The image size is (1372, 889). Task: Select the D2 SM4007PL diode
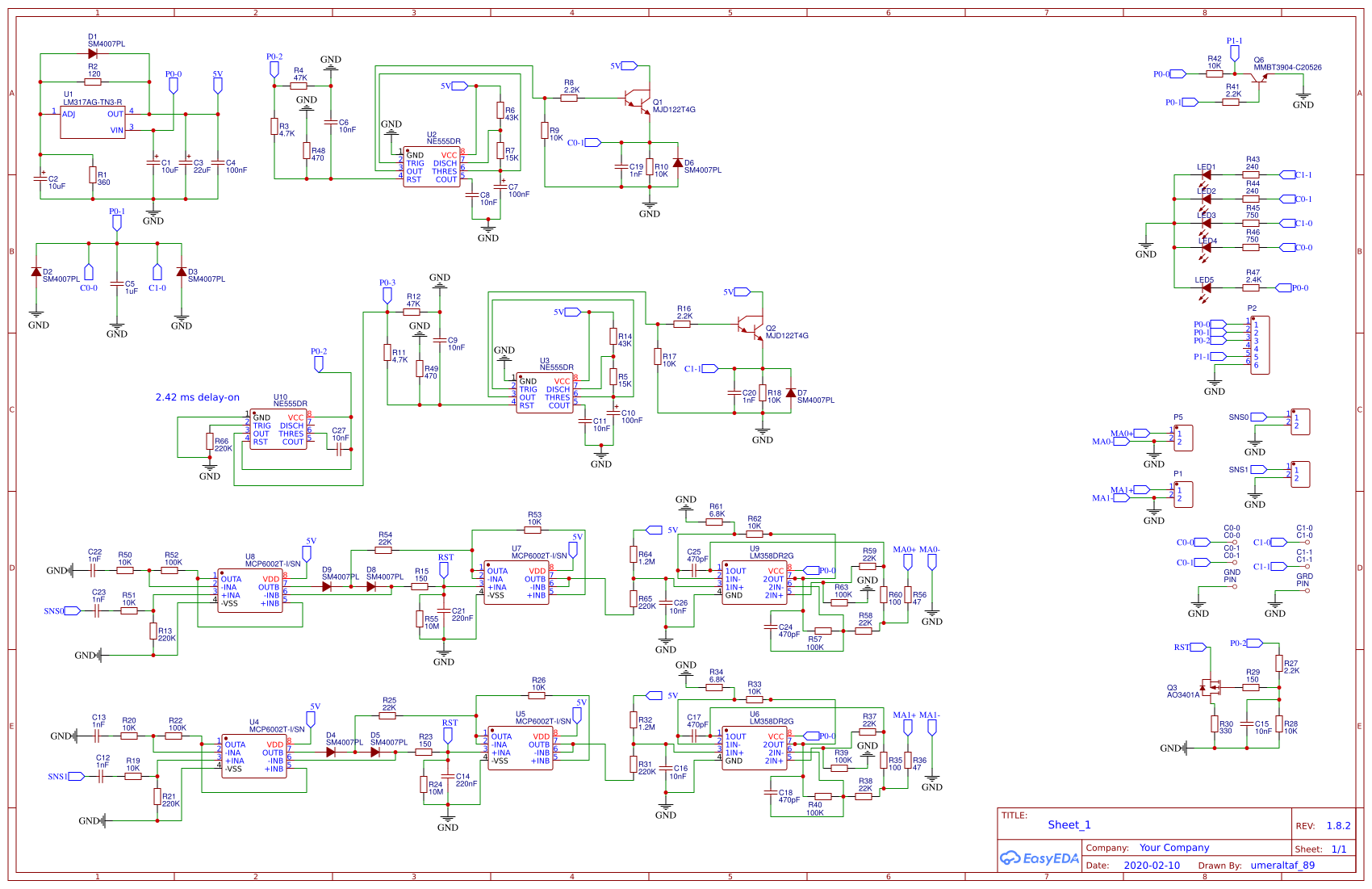click(x=36, y=272)
